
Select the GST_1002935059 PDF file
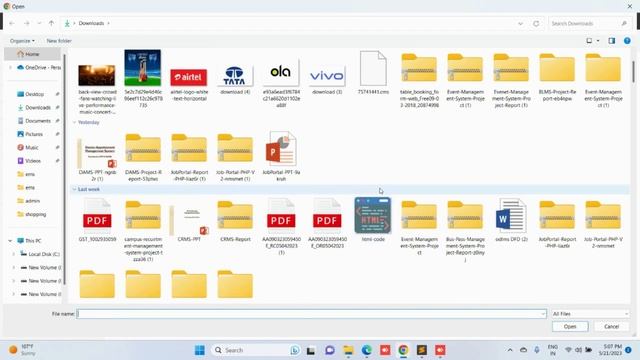click(x=97, y=216)
